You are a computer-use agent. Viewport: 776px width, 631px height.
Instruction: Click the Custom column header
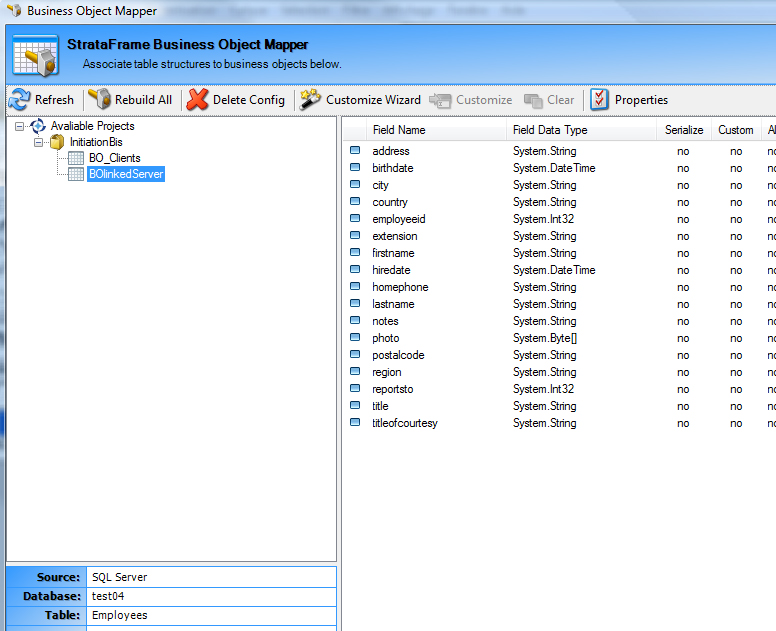pyautogui.click(x=735, y=130)
